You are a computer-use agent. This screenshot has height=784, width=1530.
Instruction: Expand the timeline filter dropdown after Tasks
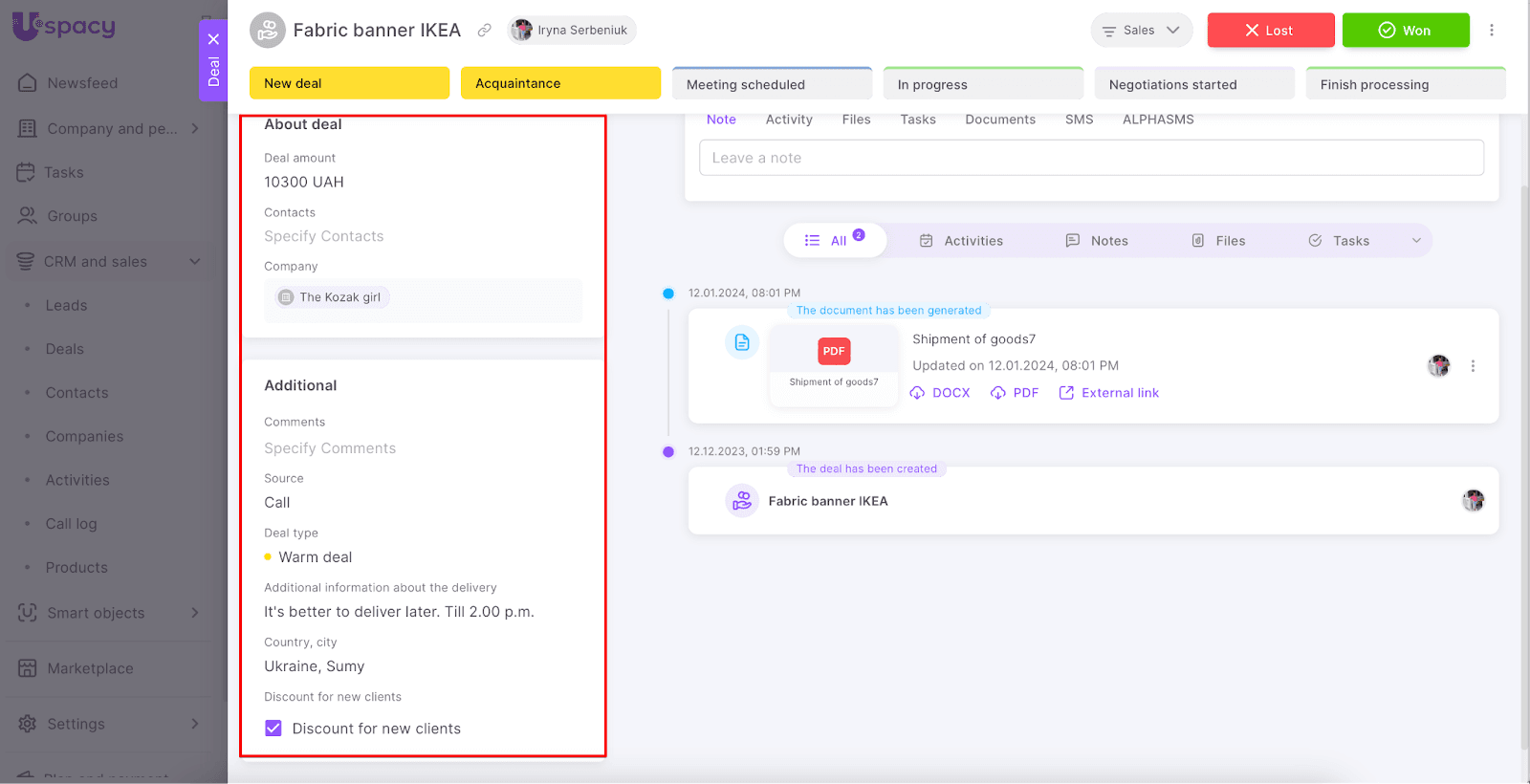pyautogui.click(x=1416, y=241)
